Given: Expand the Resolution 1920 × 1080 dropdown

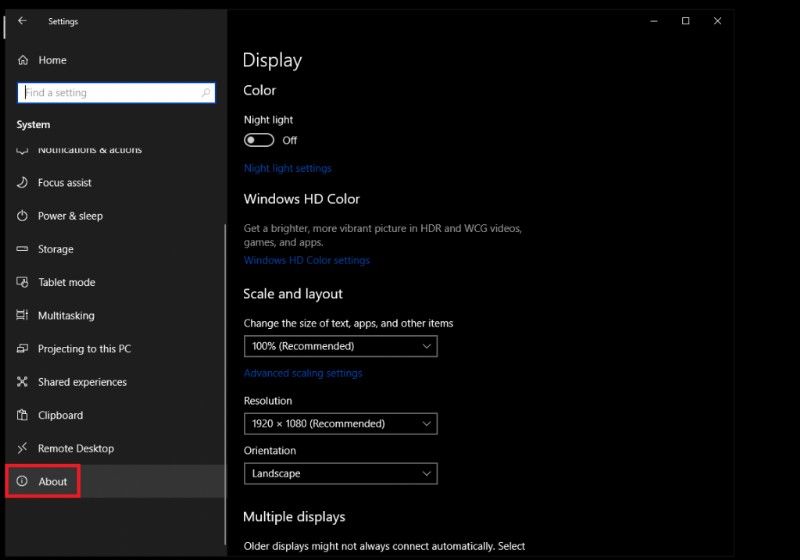Looking at the screenshot, I should pyautogui.click(x=340, y=423).
